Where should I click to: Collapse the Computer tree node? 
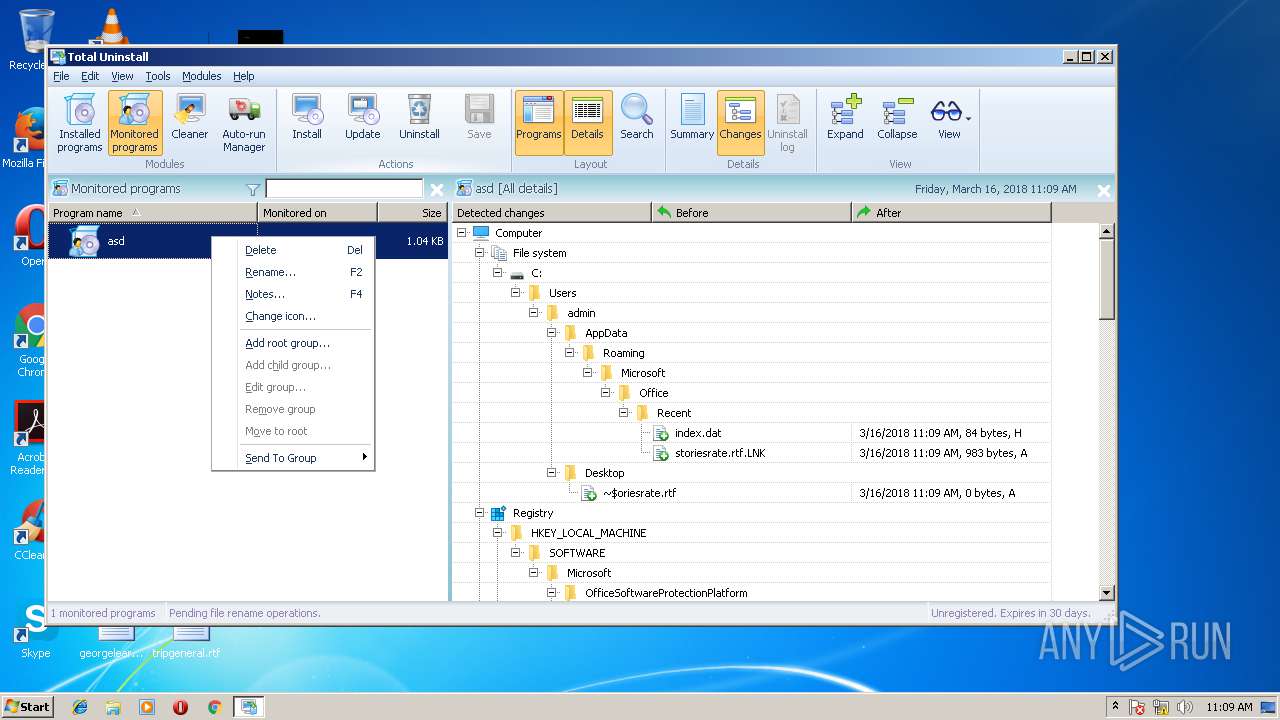pyautogui.click(x=462, y=233)
